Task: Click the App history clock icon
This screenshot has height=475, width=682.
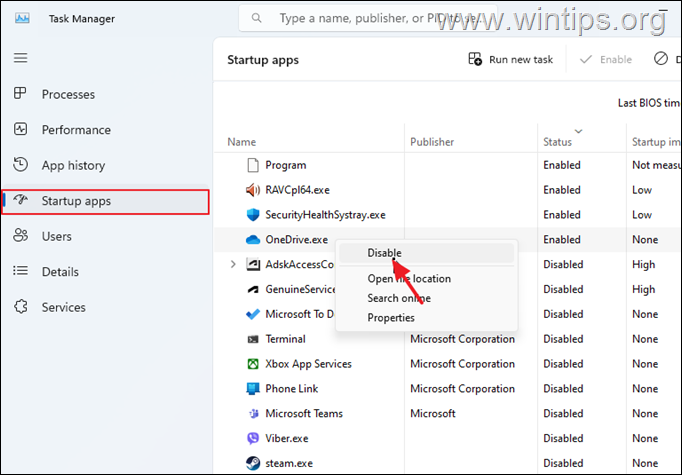Action: point(20,165)
